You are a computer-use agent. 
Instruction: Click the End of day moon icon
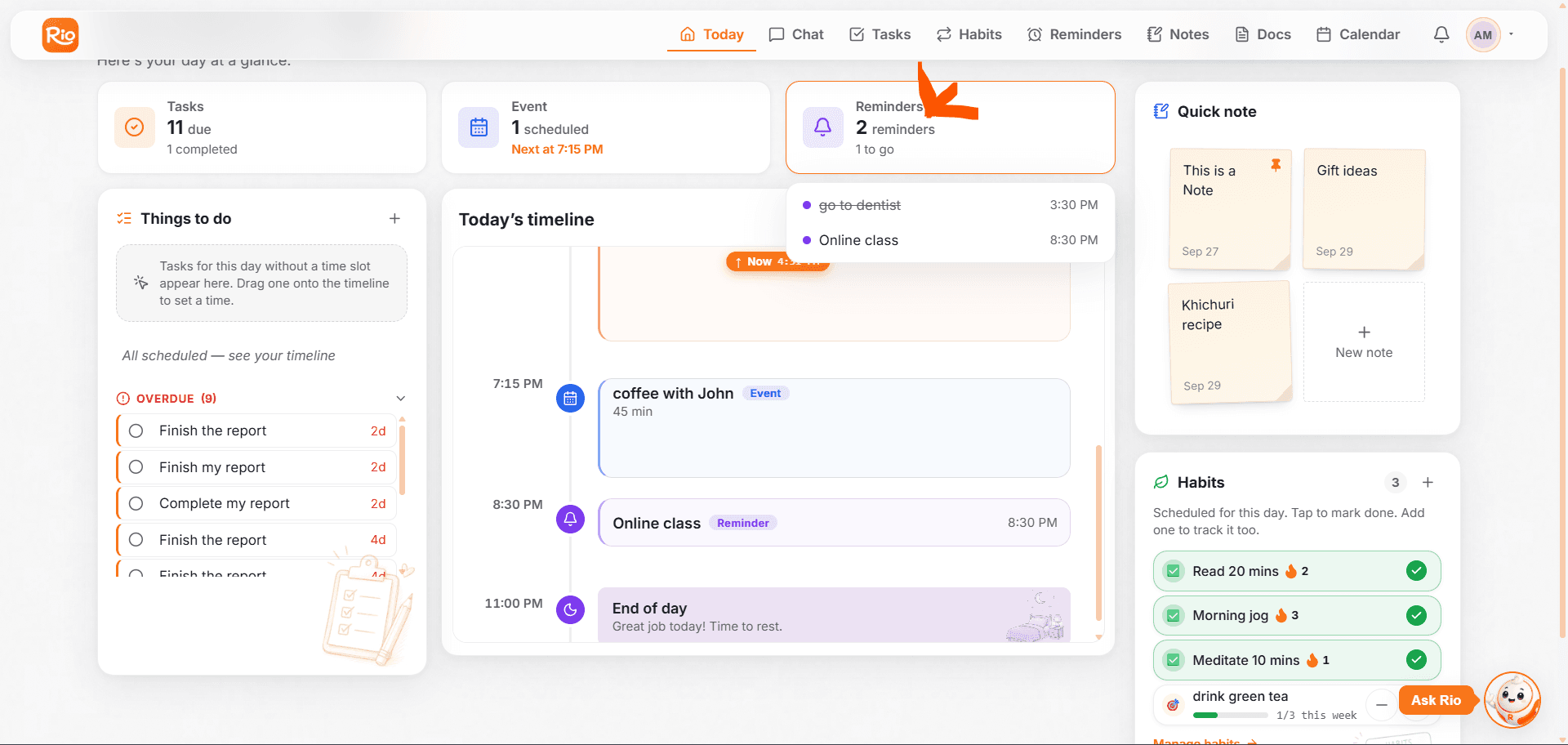pos(570,609)
